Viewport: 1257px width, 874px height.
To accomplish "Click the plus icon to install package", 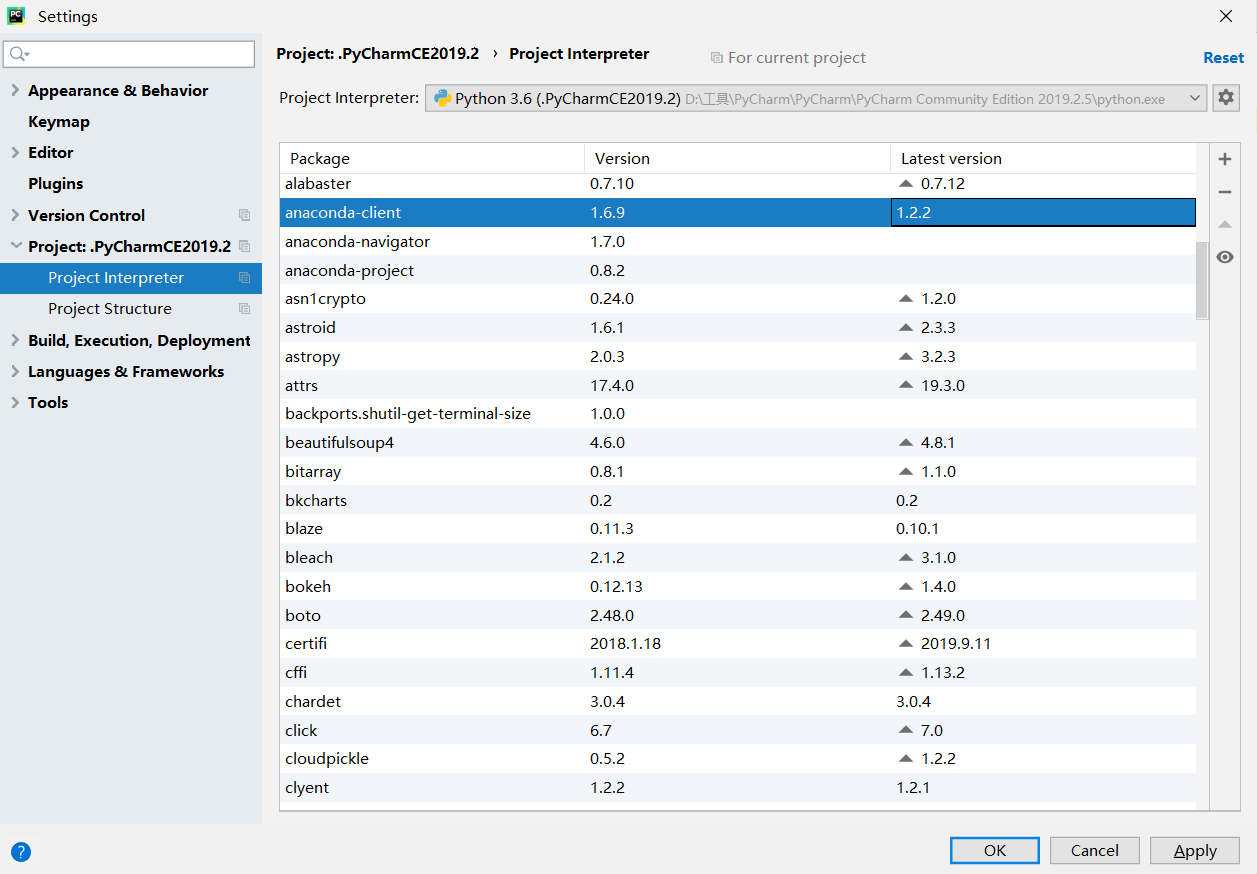I will click(x=1225, y=159).
